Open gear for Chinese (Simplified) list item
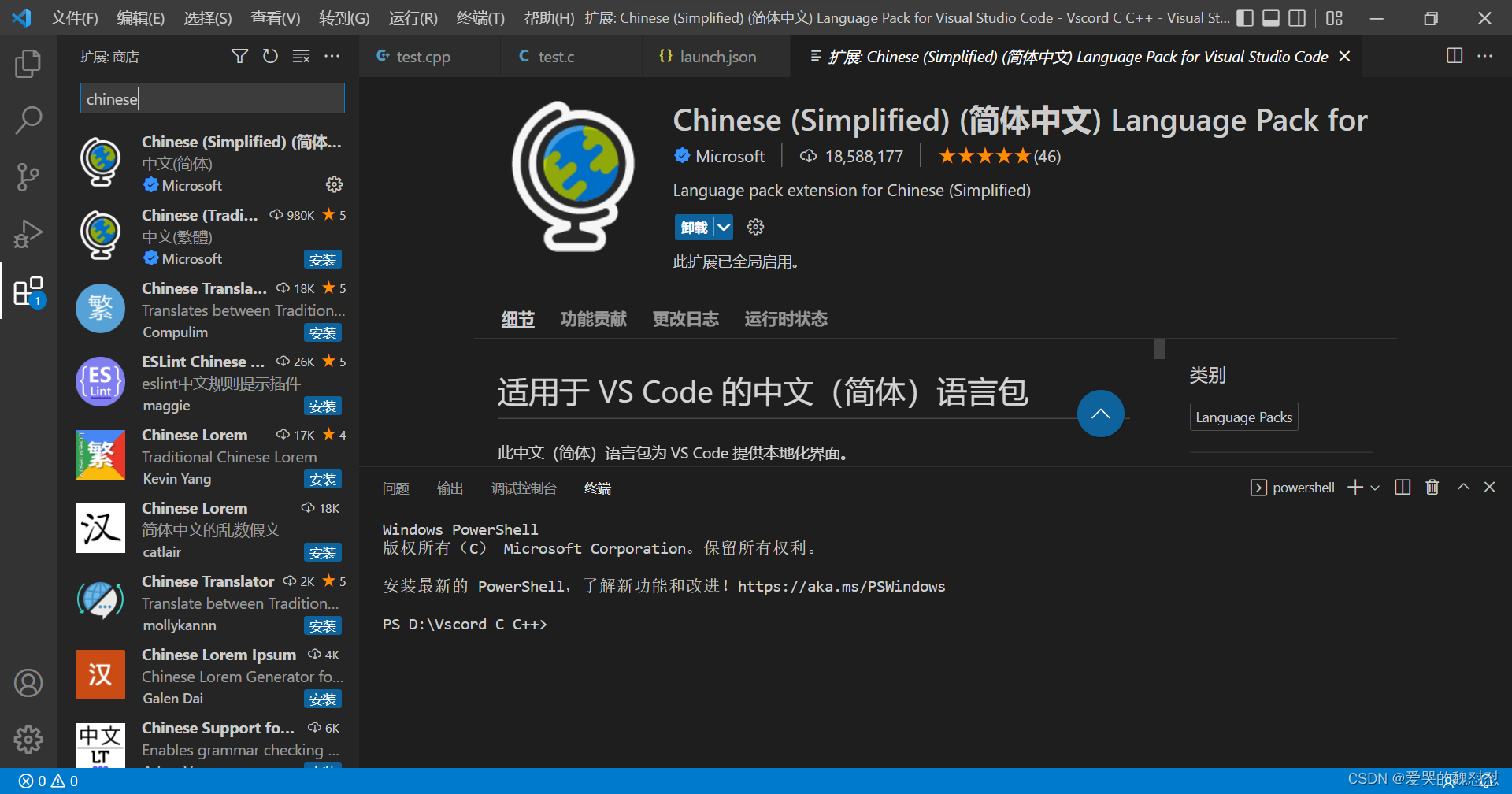 [x=334, y=184]
